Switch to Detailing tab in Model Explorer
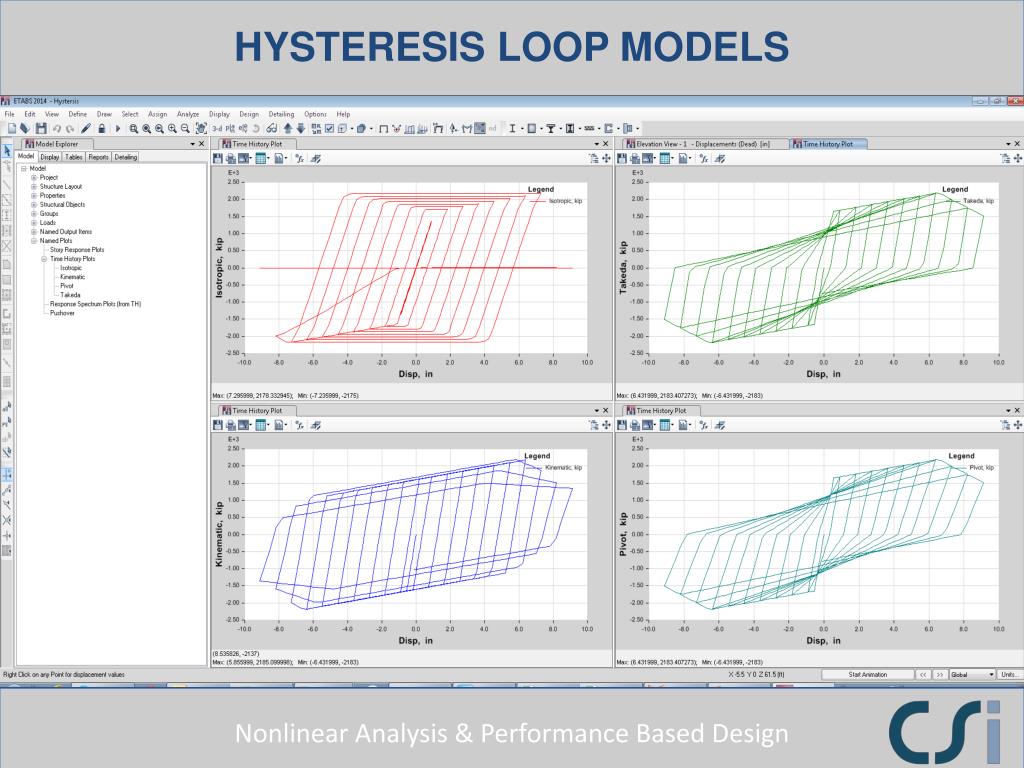1024x768 pixels. tap(125, 157)
